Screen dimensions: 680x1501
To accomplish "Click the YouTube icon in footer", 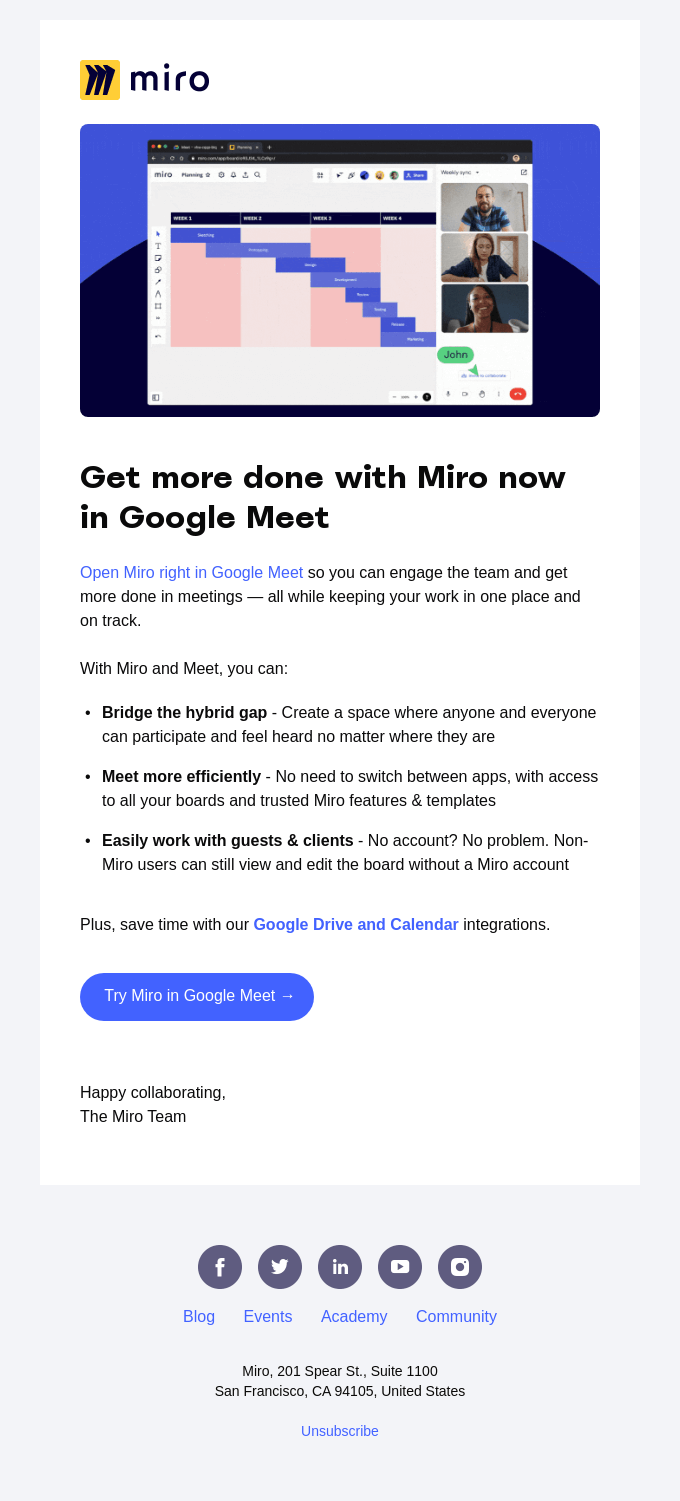I will (400, 1267).
